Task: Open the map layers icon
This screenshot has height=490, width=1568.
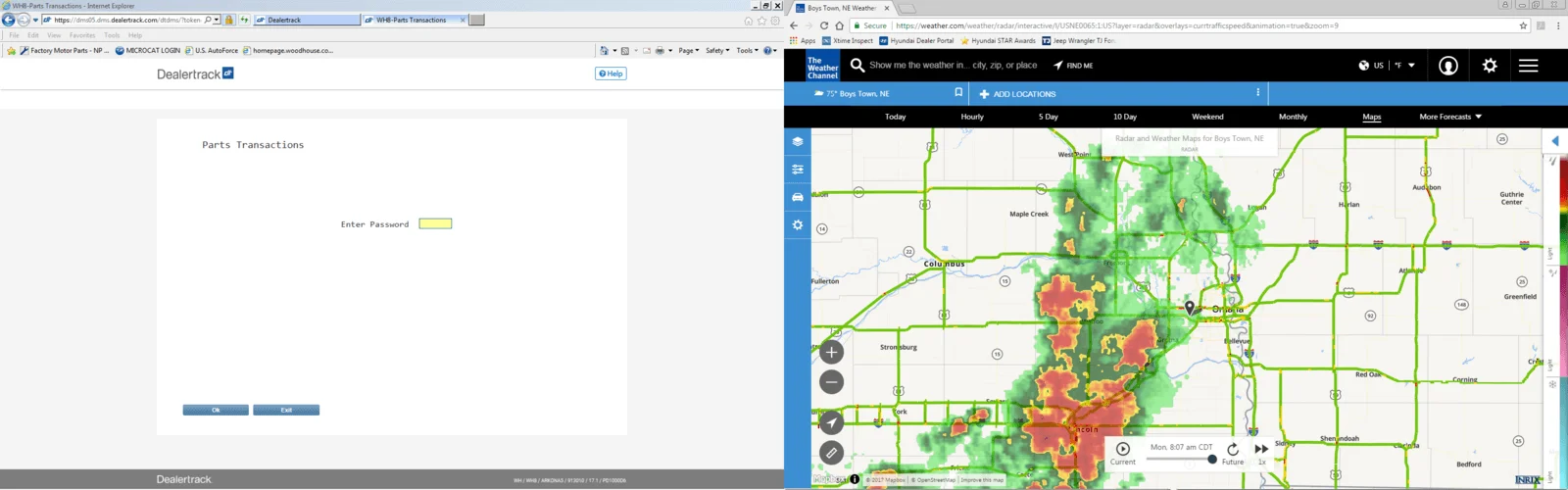Action: (798, 141)
